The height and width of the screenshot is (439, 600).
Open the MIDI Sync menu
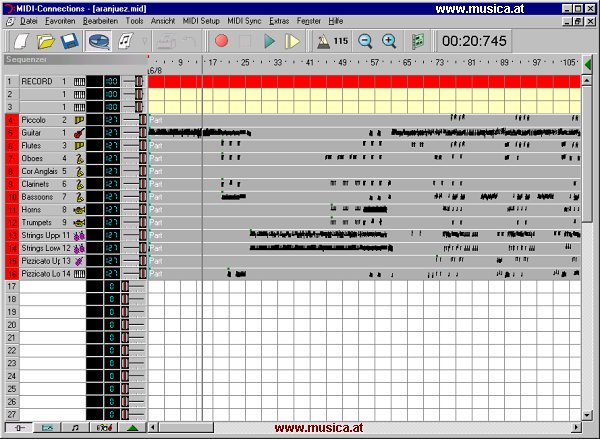[244, 21]
